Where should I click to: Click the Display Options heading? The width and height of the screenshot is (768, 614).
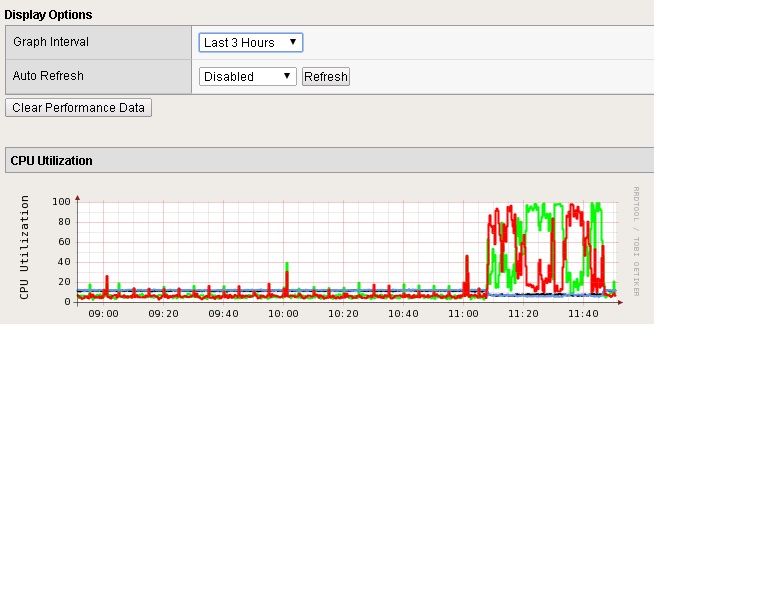tap(48, 15)
